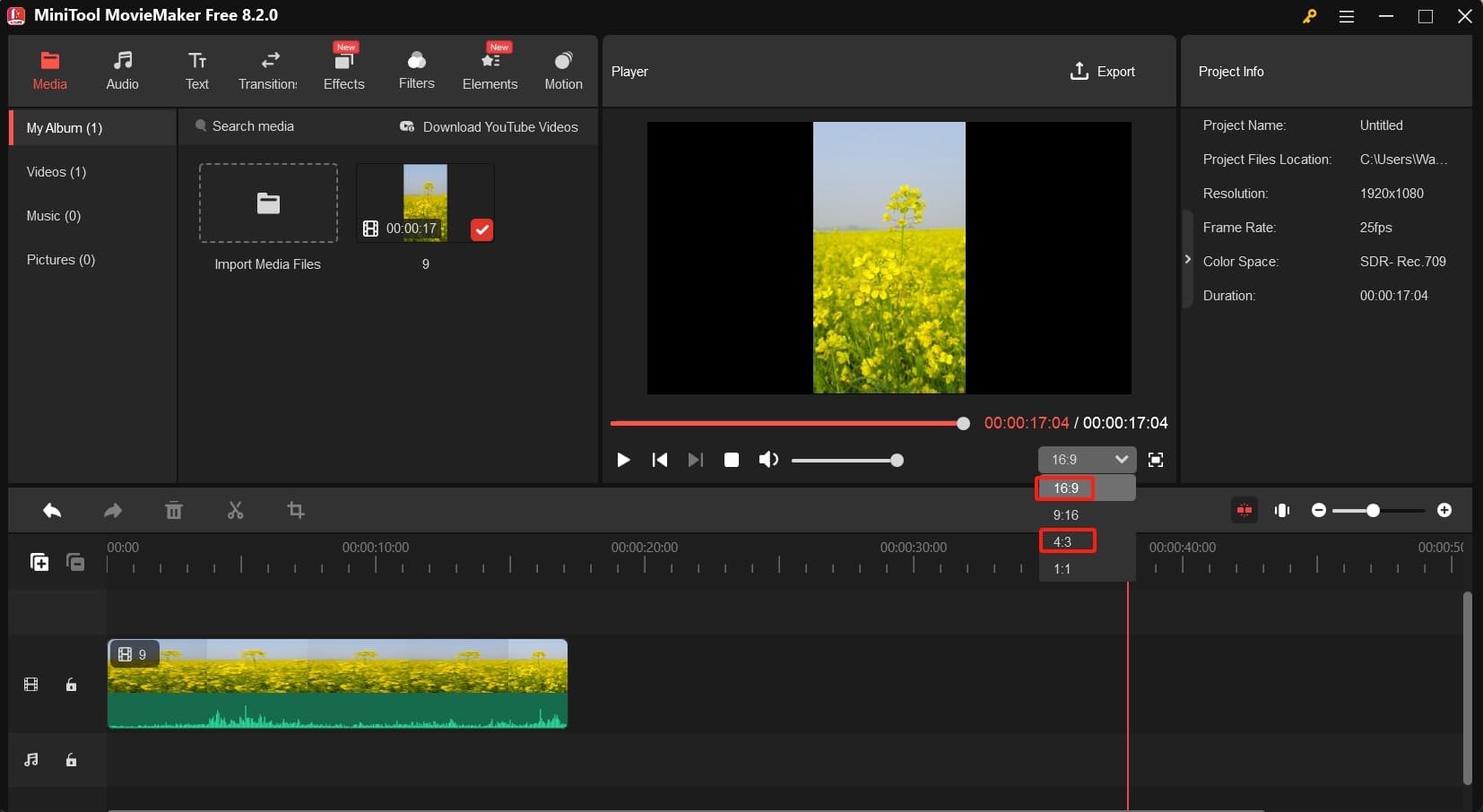Click the Color Space value SDR- Rec.709

pyautogui.click(x=1402, y=262)
